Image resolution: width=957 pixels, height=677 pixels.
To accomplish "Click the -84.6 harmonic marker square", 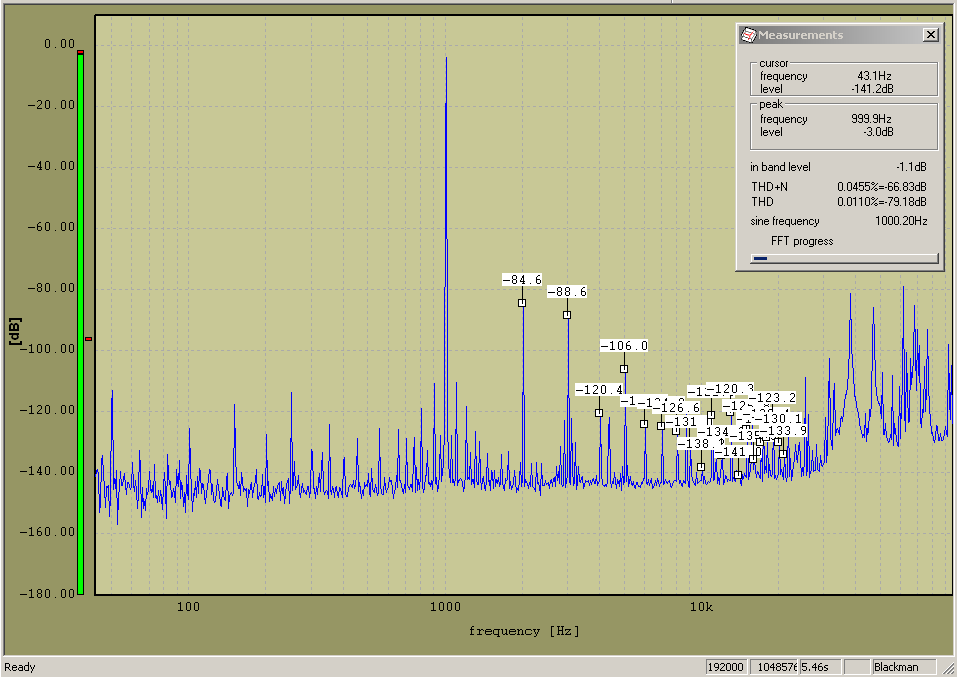I will click(x=522, y=303).
